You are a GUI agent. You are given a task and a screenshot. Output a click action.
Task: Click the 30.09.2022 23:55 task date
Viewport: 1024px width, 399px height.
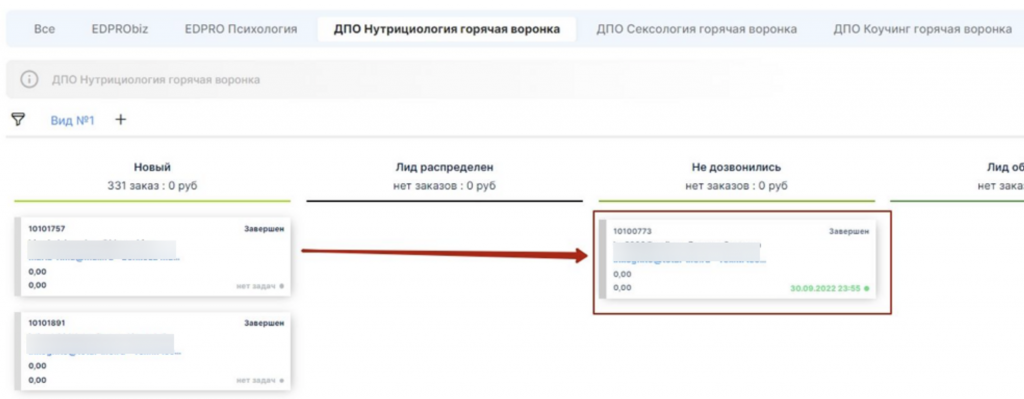[825, 288]
